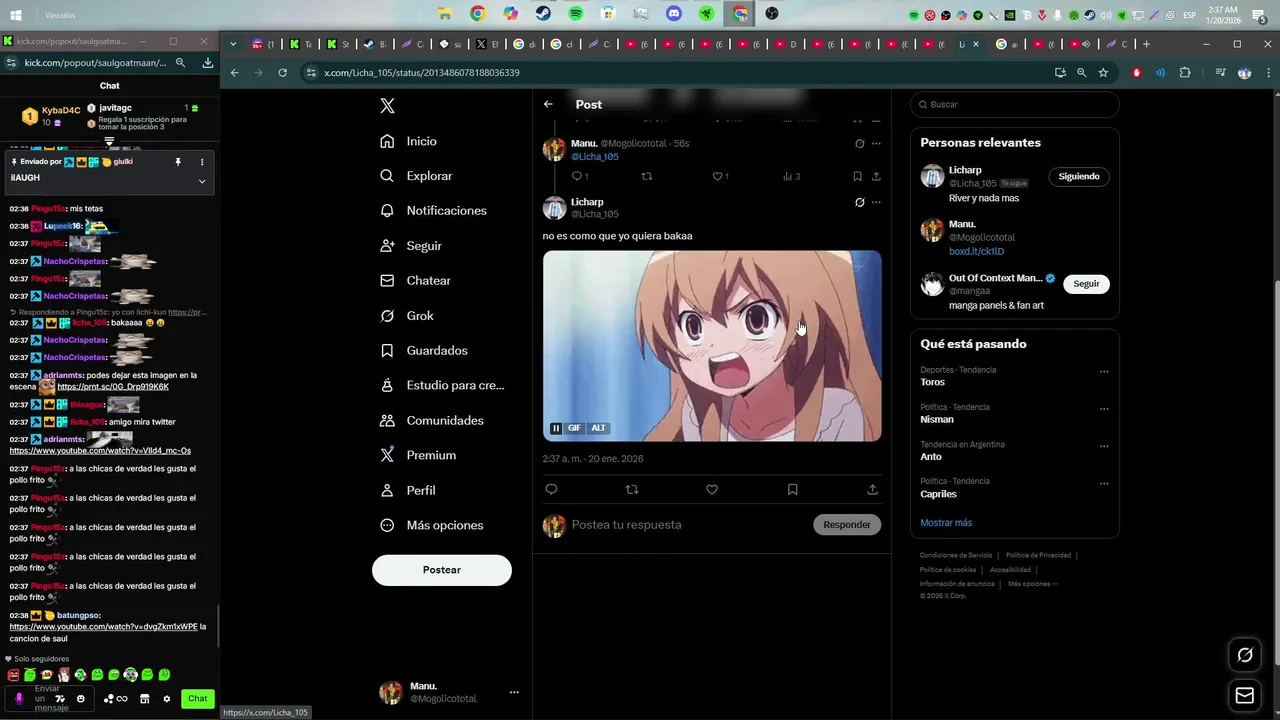The width and height of the screenshot is (1280, 720).
Task: Reply to Licharp's post via the comment icon
Action: pyautogui.click(x=551, y=490)
